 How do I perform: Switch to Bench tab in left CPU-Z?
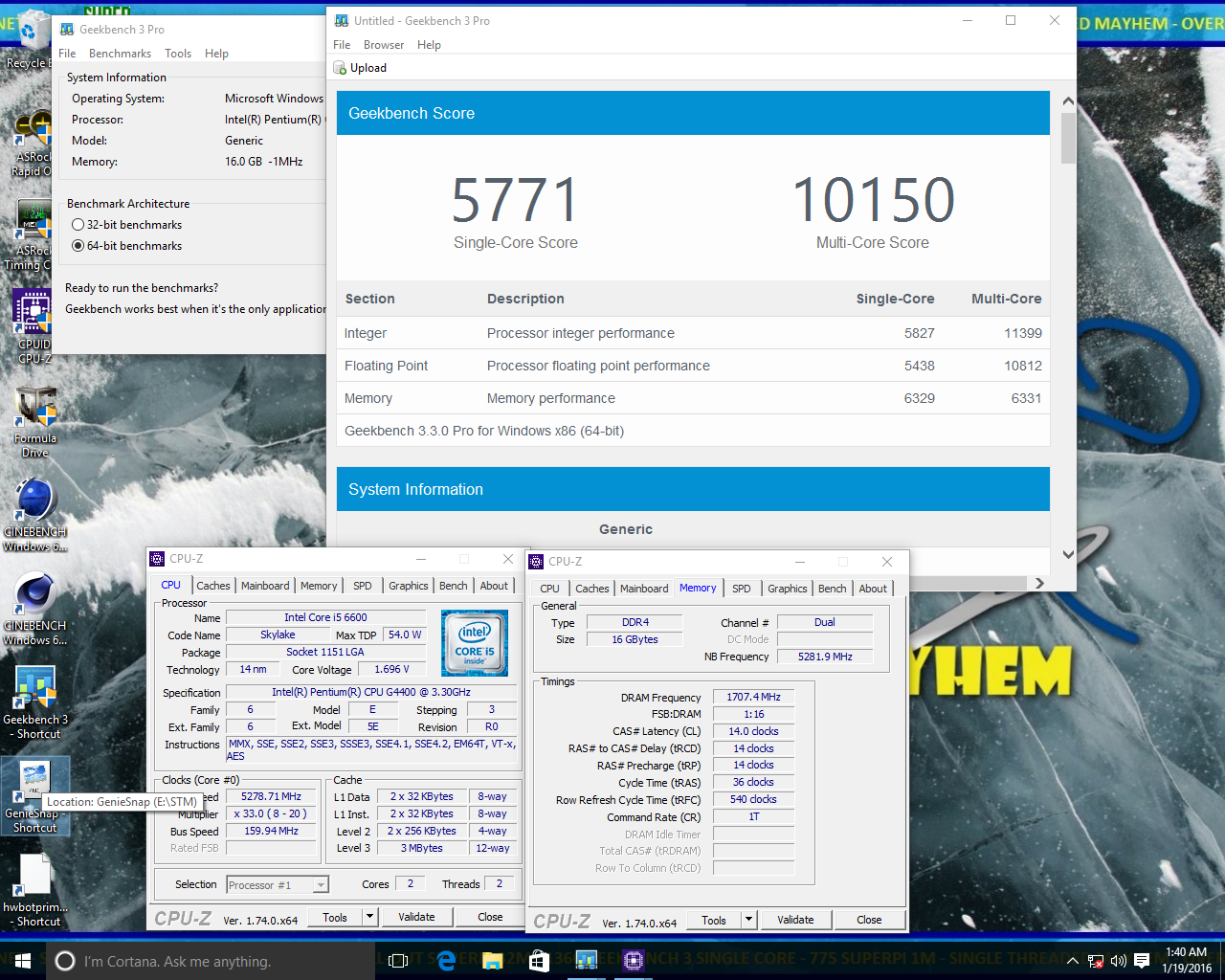(454, 586)
